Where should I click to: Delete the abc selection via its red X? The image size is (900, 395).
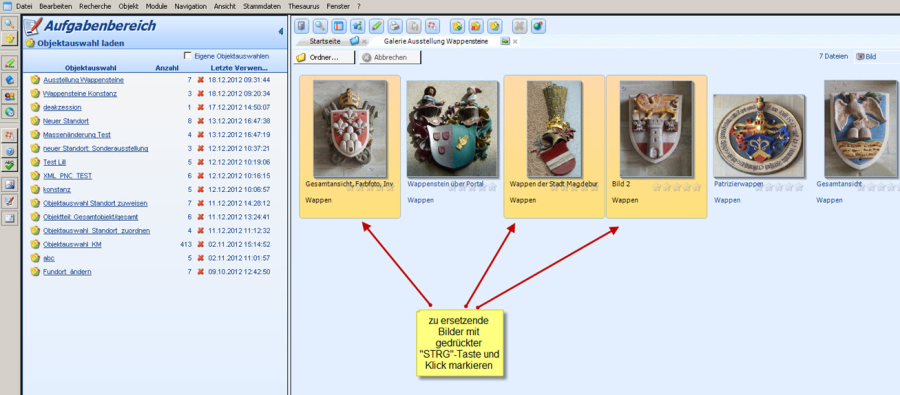pyautogui.click(x=200, y=258)
